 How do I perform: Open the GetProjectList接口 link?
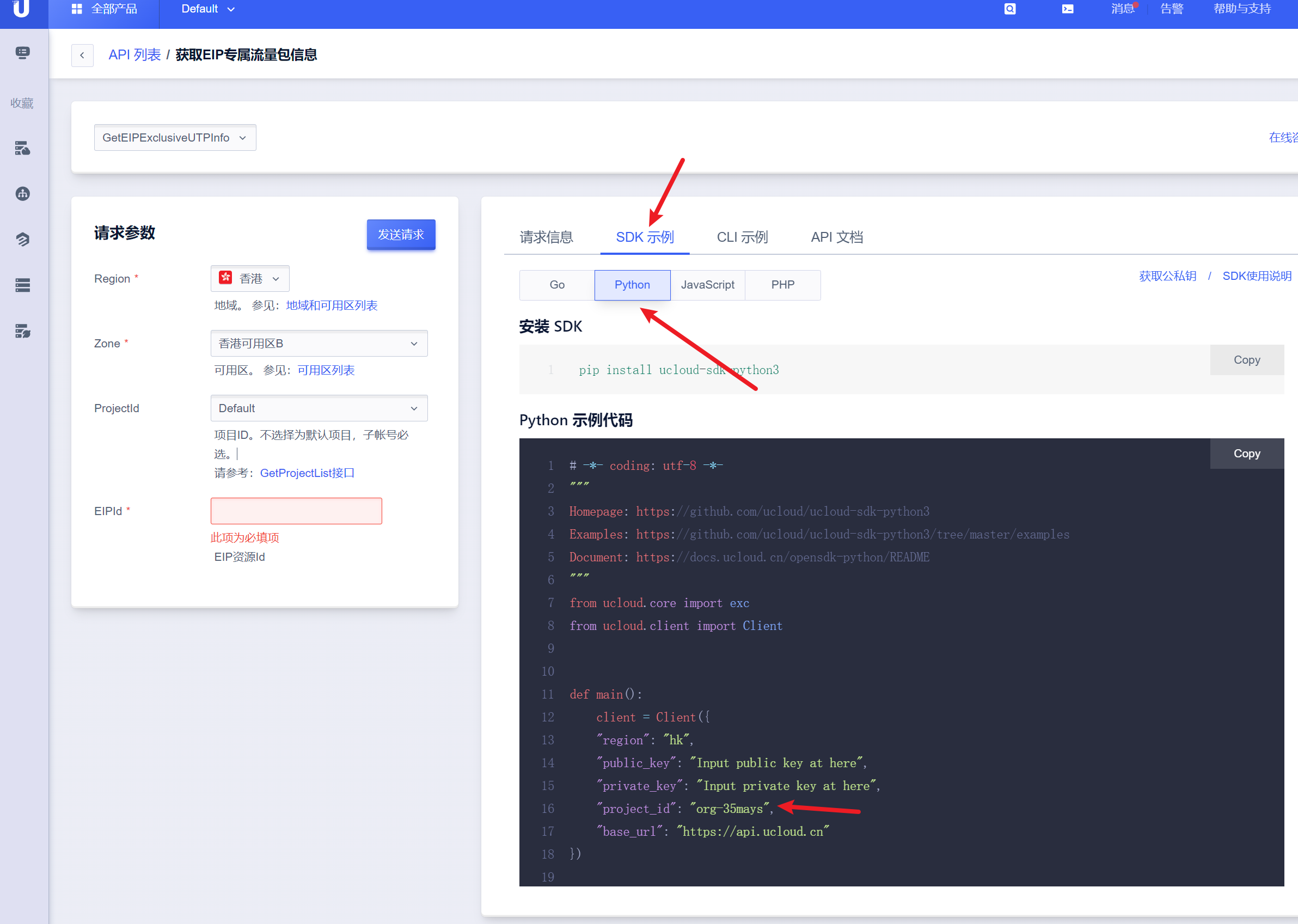(x=307, y=473)
